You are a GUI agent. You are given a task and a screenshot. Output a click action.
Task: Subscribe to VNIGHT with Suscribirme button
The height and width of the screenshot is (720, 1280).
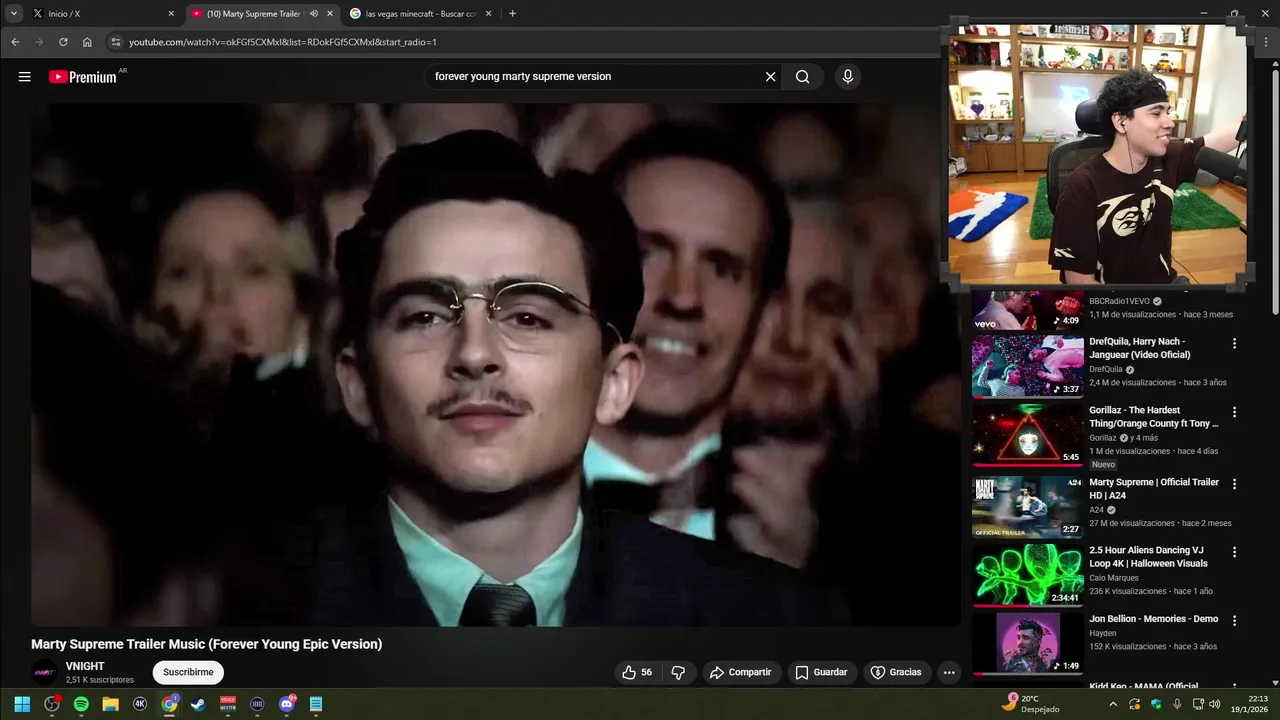(x=188, y=672)
